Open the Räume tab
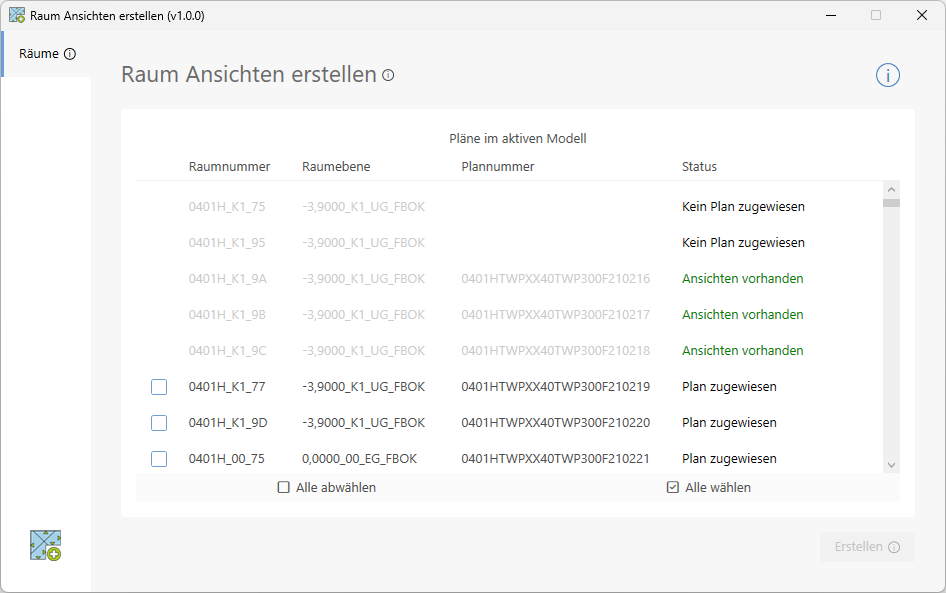 pos(40,54)
